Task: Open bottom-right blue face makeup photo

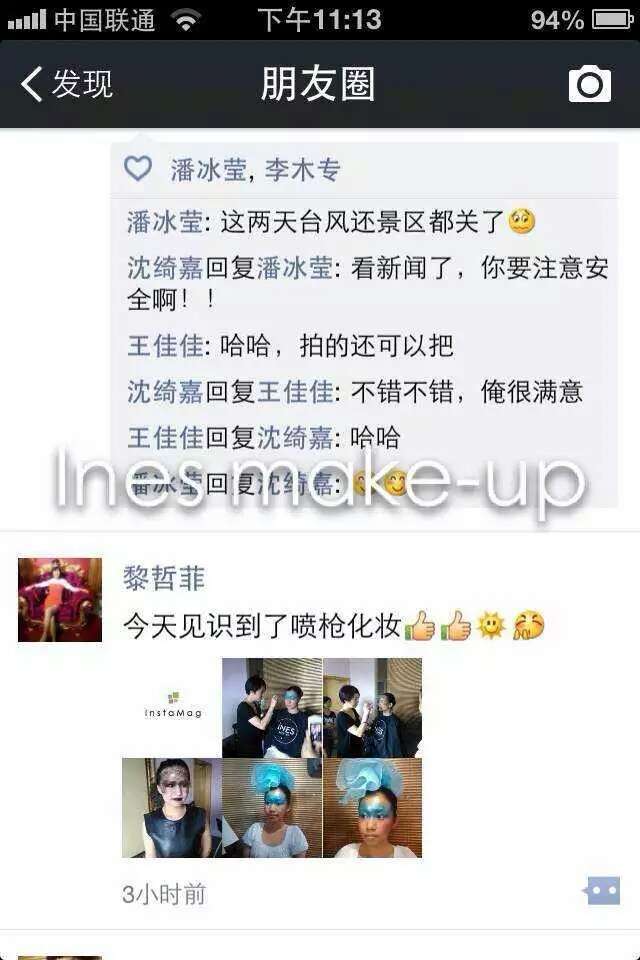Action: (372, 808)
